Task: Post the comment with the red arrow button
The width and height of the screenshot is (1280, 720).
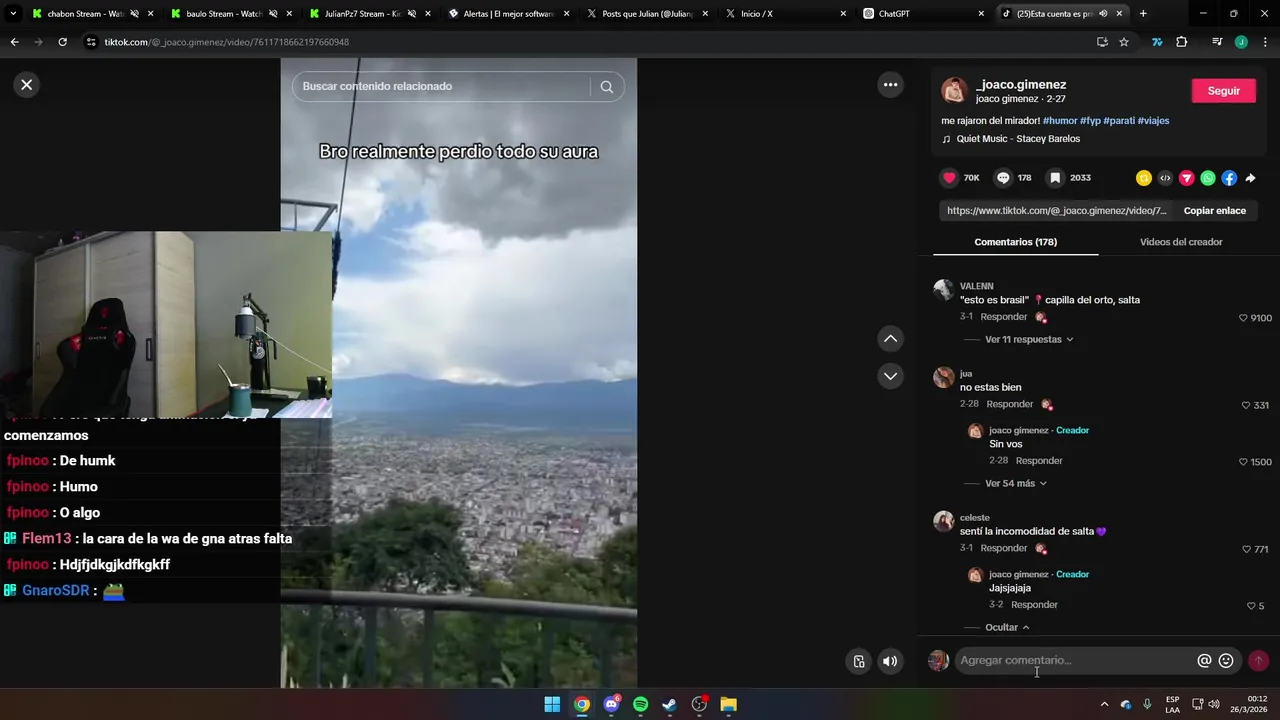Action: (1259, 661)
